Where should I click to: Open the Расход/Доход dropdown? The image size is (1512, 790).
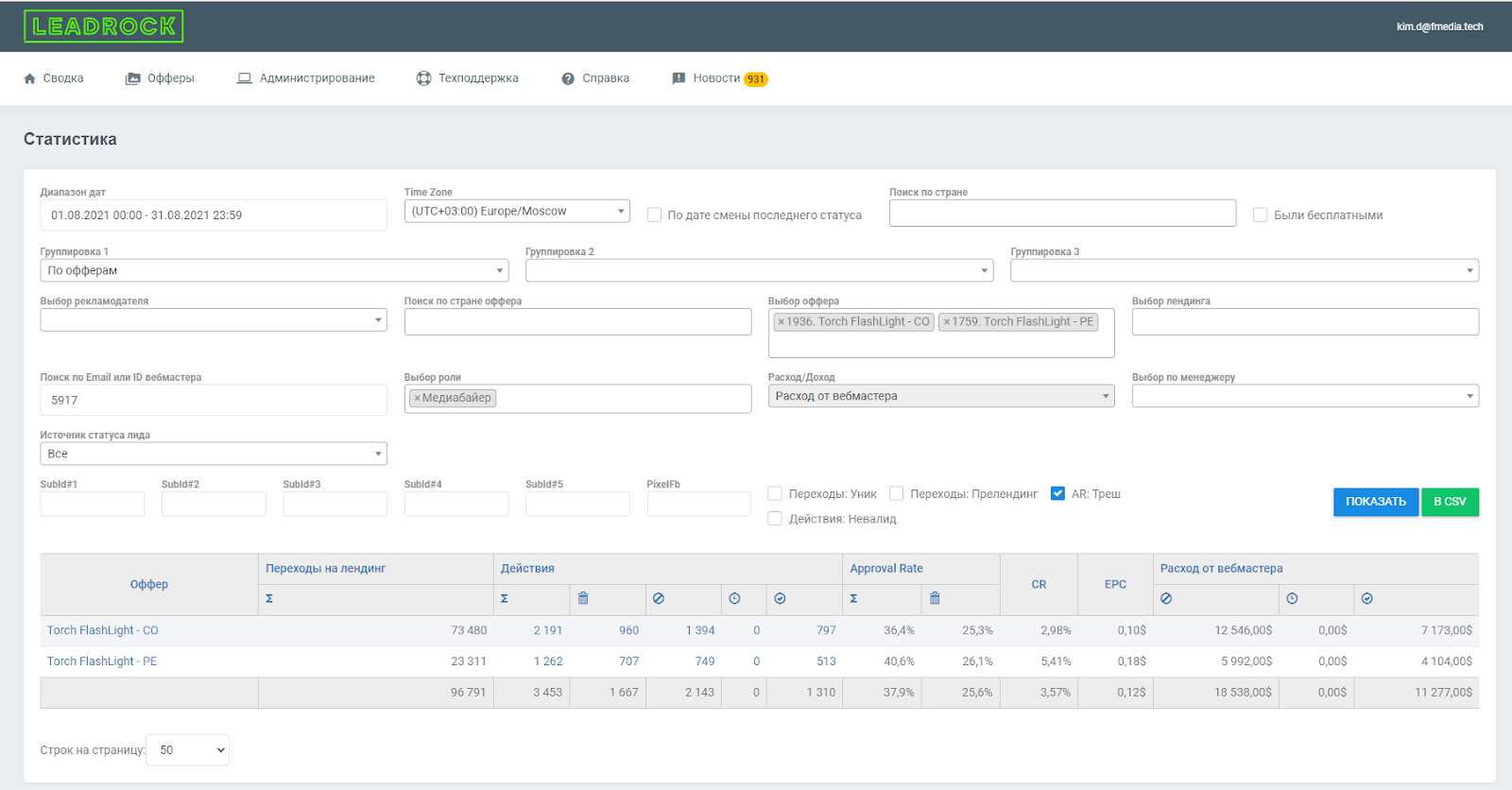click(x=941, y=396)
